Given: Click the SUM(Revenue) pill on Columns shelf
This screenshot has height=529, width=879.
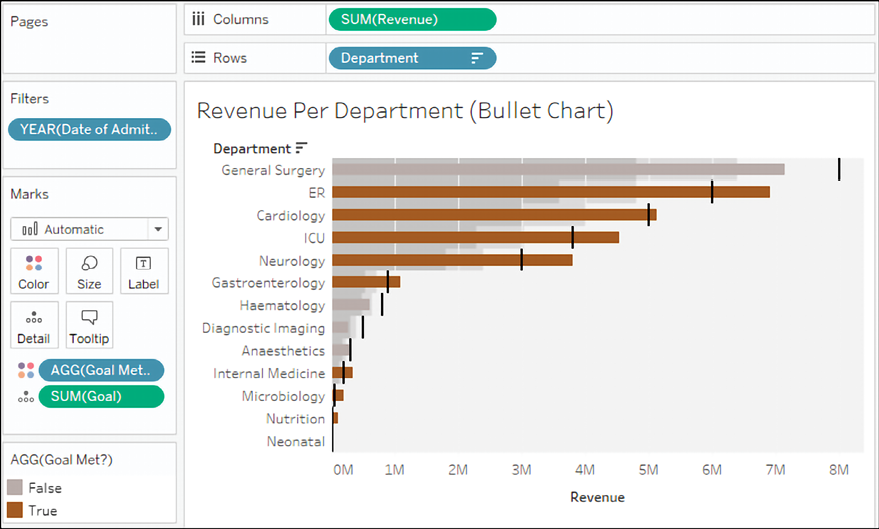Looking at the screenshot, I should (x=411, y=19).
